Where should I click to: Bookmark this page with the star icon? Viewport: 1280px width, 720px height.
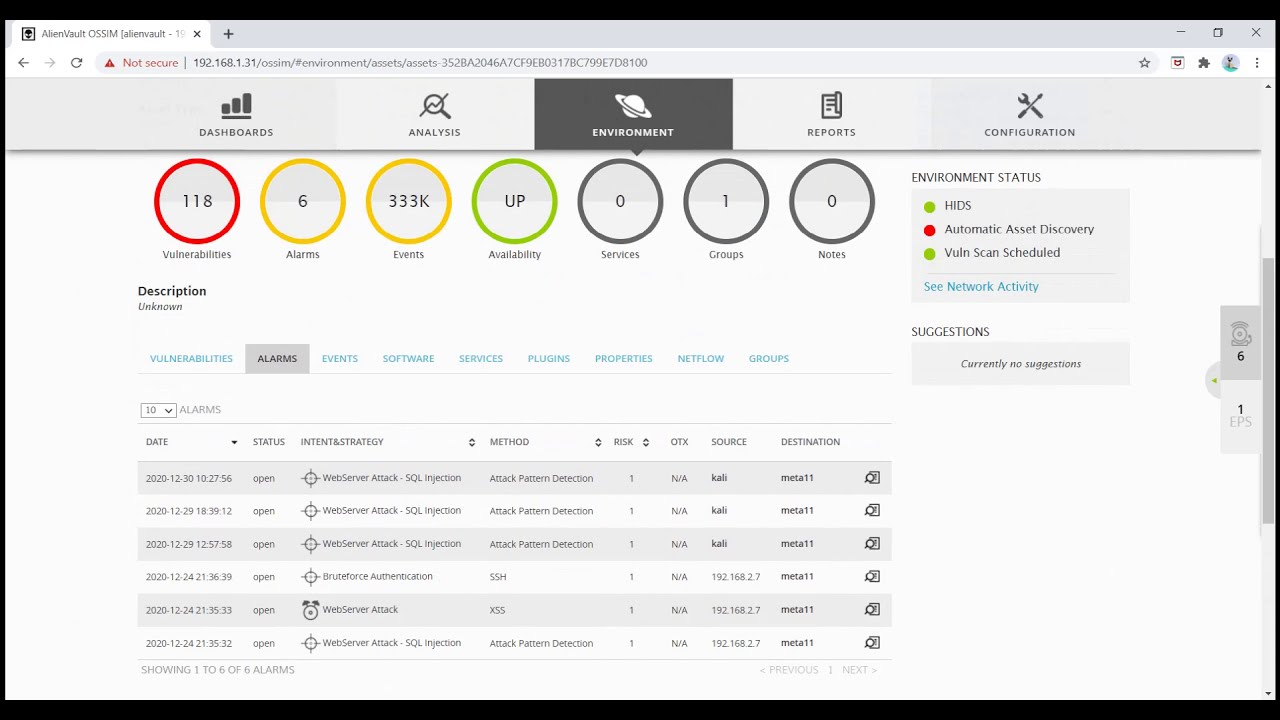[x=1144, y=62]
